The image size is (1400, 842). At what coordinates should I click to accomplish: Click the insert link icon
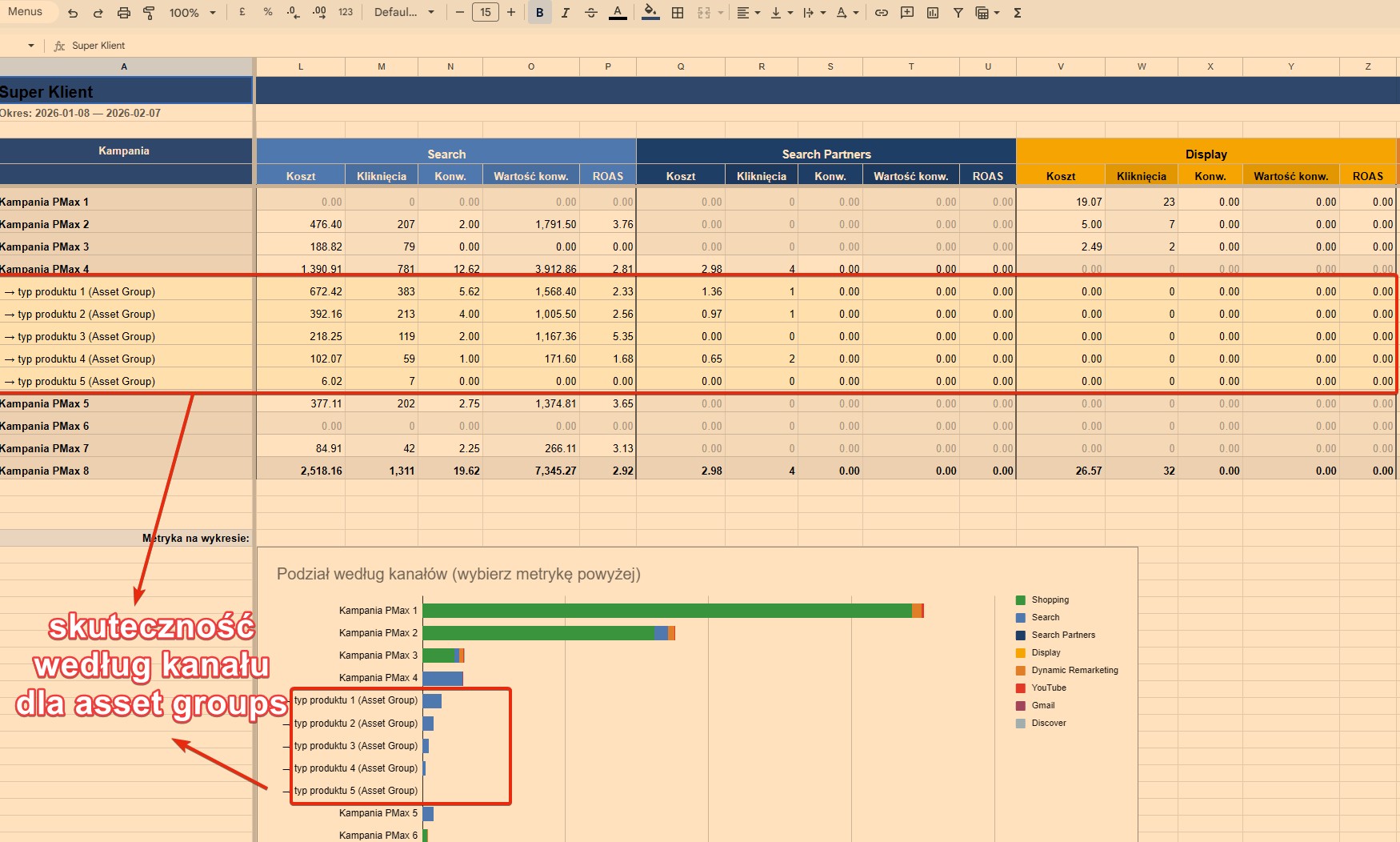coord(881,13)
